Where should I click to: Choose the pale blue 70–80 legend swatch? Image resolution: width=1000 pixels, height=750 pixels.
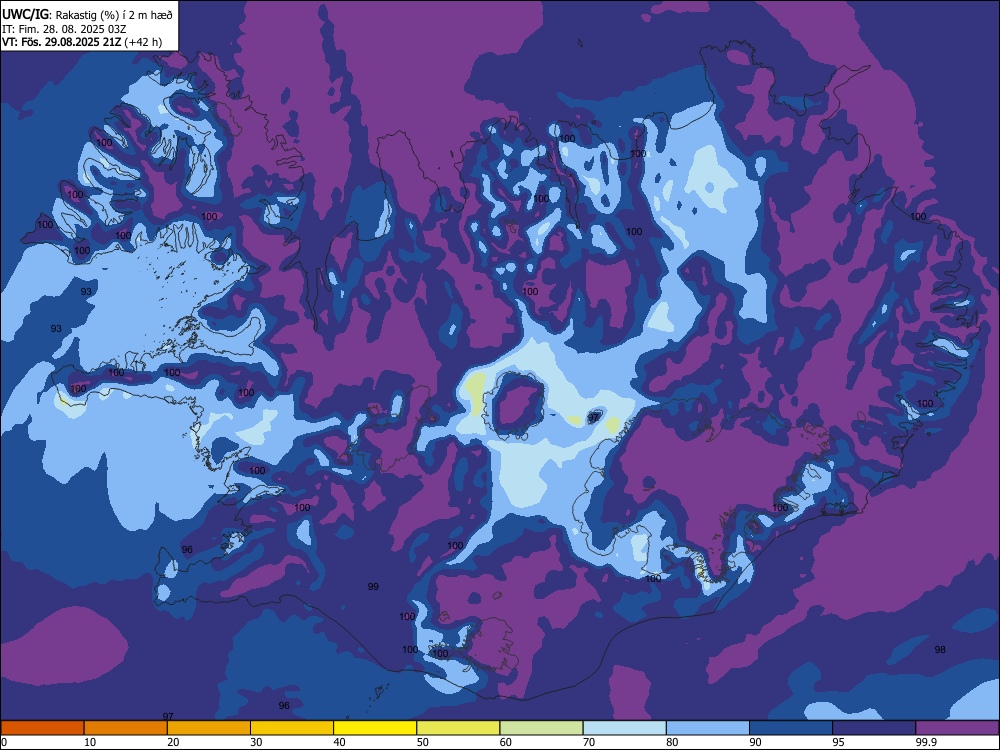pos(625,728)
